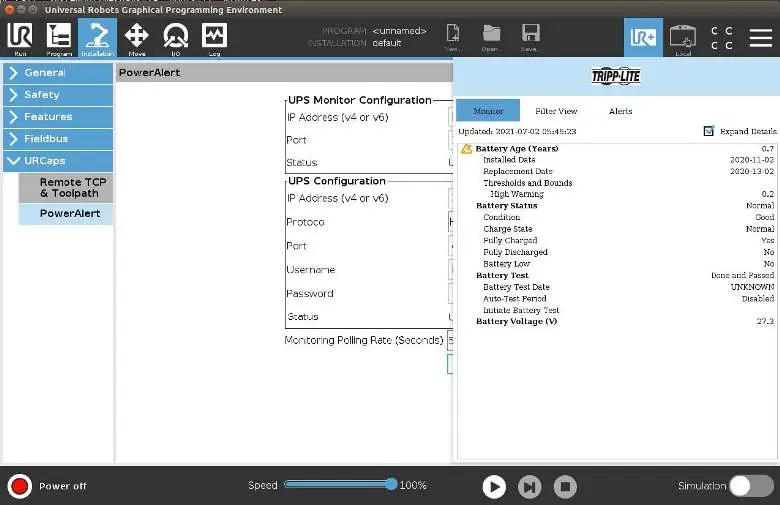The height and width of the screenshot is (505, 780).
Task: Click the unnamed program name
Action: [x=399, y=31]
